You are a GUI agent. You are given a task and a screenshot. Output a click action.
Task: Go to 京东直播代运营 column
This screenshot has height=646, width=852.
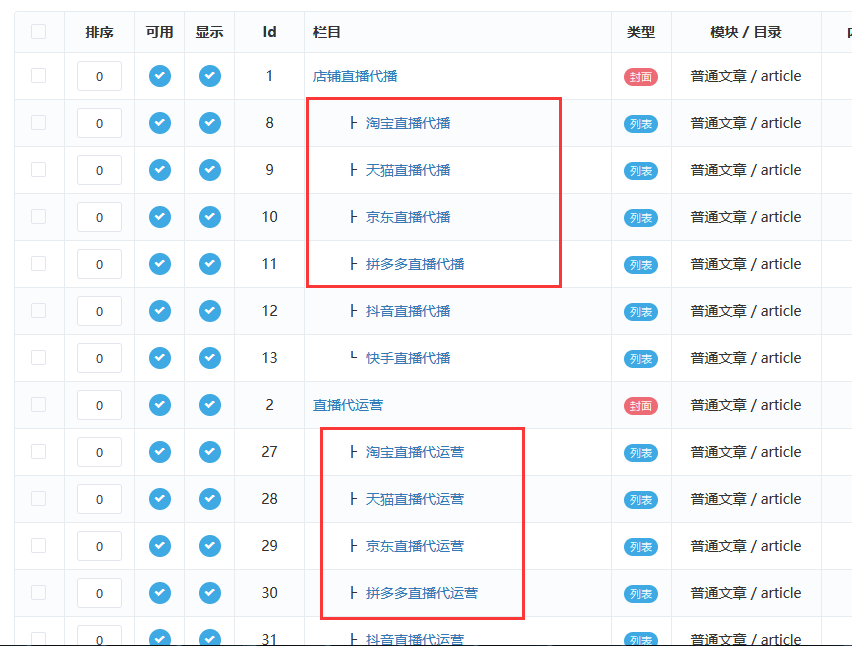[415, 546]
